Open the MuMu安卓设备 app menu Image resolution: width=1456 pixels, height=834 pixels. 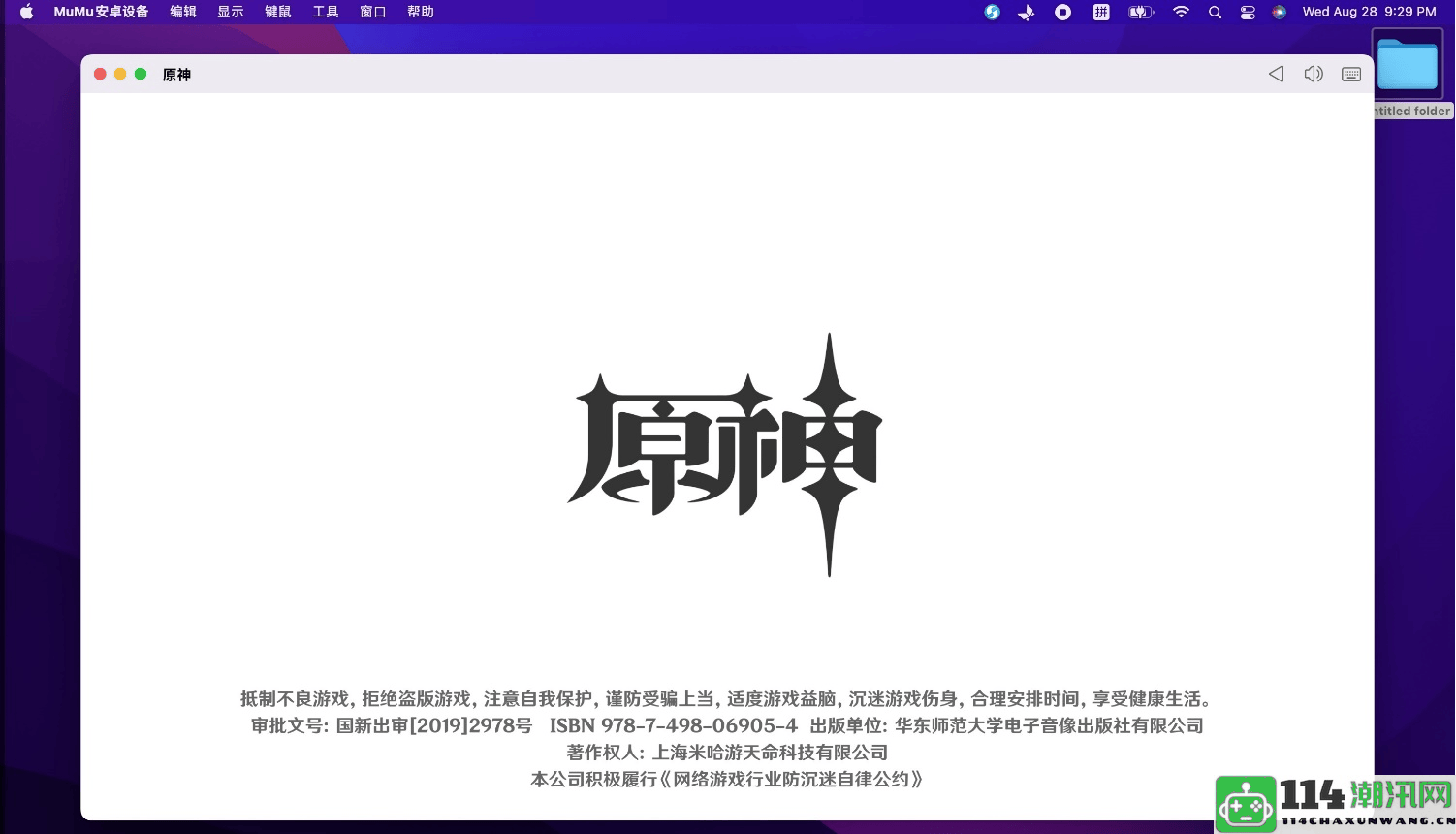tap(101, 12)
